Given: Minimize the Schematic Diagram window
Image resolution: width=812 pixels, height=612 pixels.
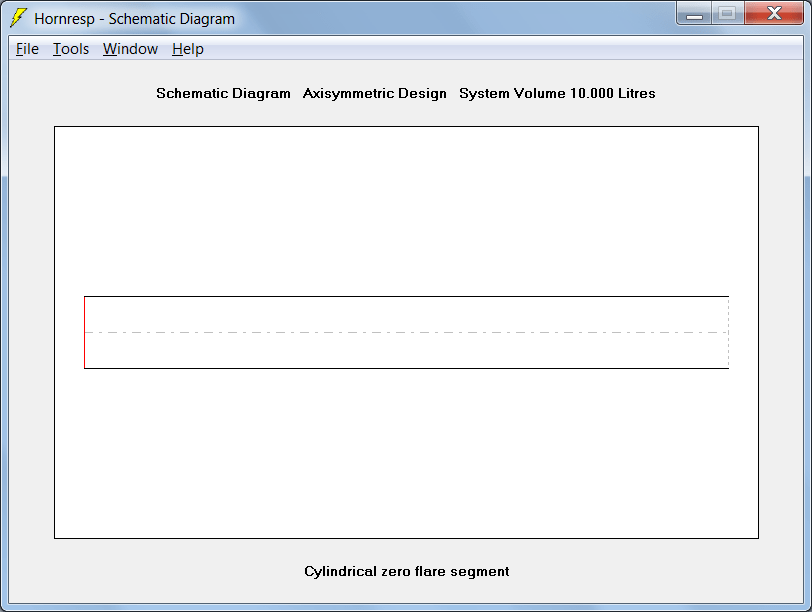Looking at the screenshot, I should [694, 14].
